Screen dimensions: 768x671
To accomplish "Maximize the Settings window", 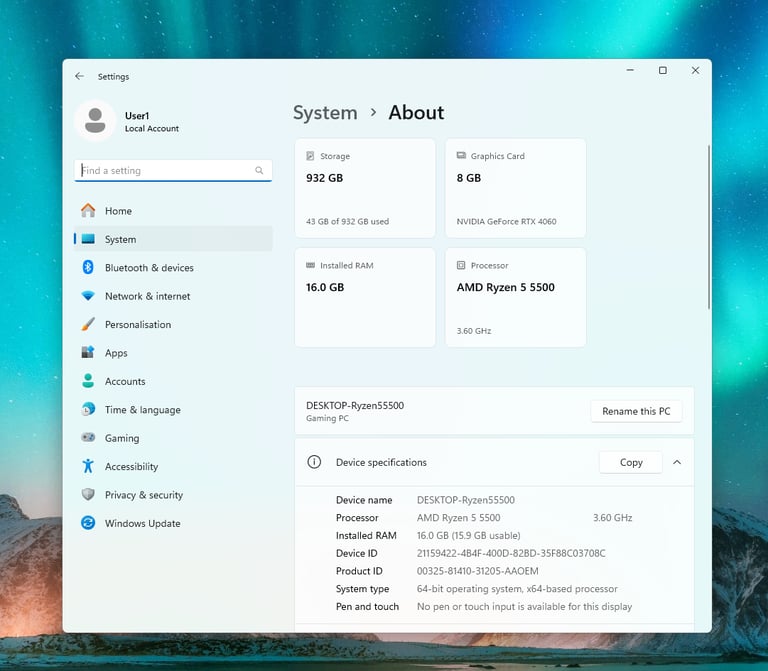I will [663, 71].
